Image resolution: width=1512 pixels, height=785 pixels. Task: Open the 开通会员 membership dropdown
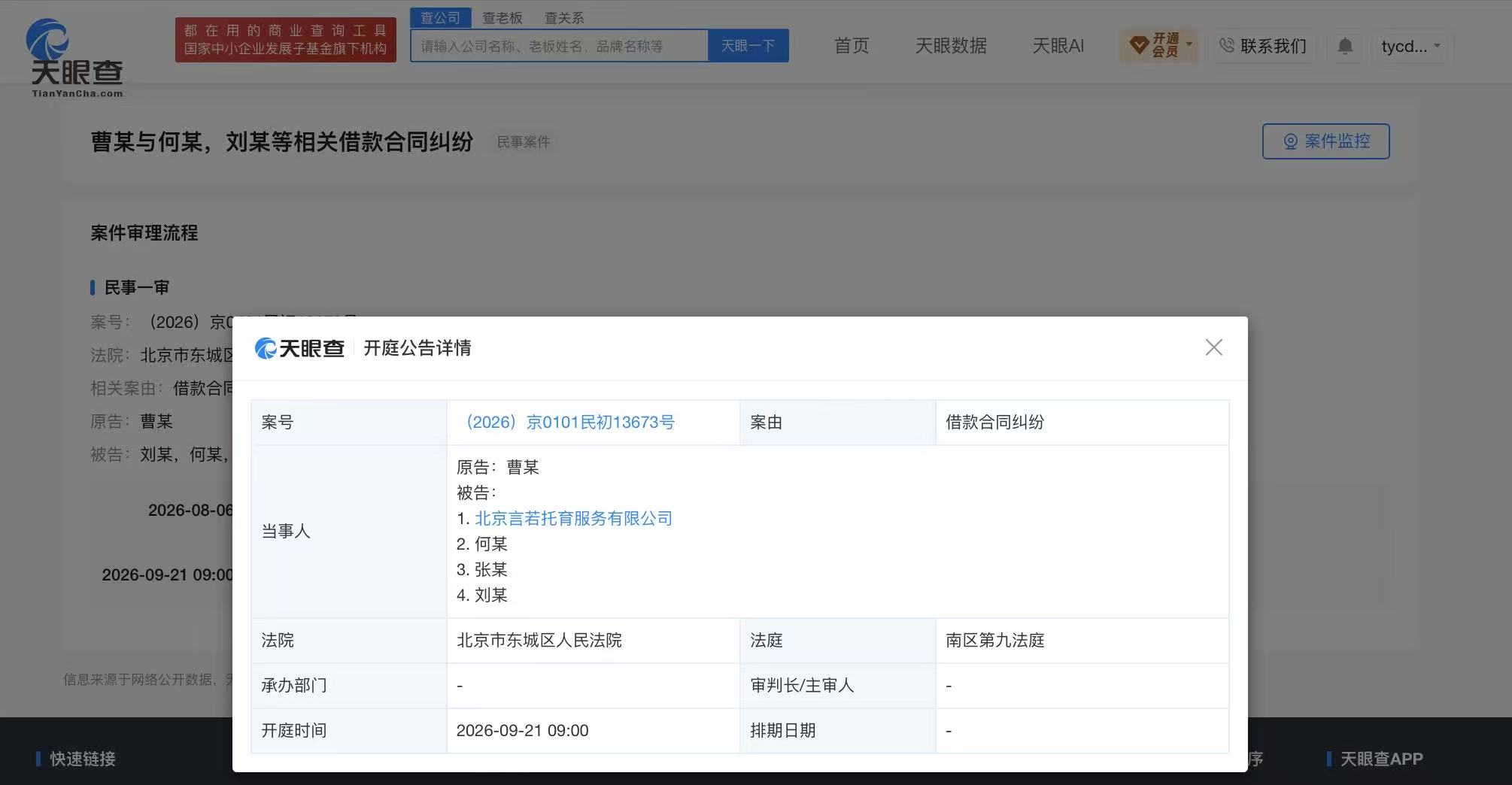[x=1159, y=46]
